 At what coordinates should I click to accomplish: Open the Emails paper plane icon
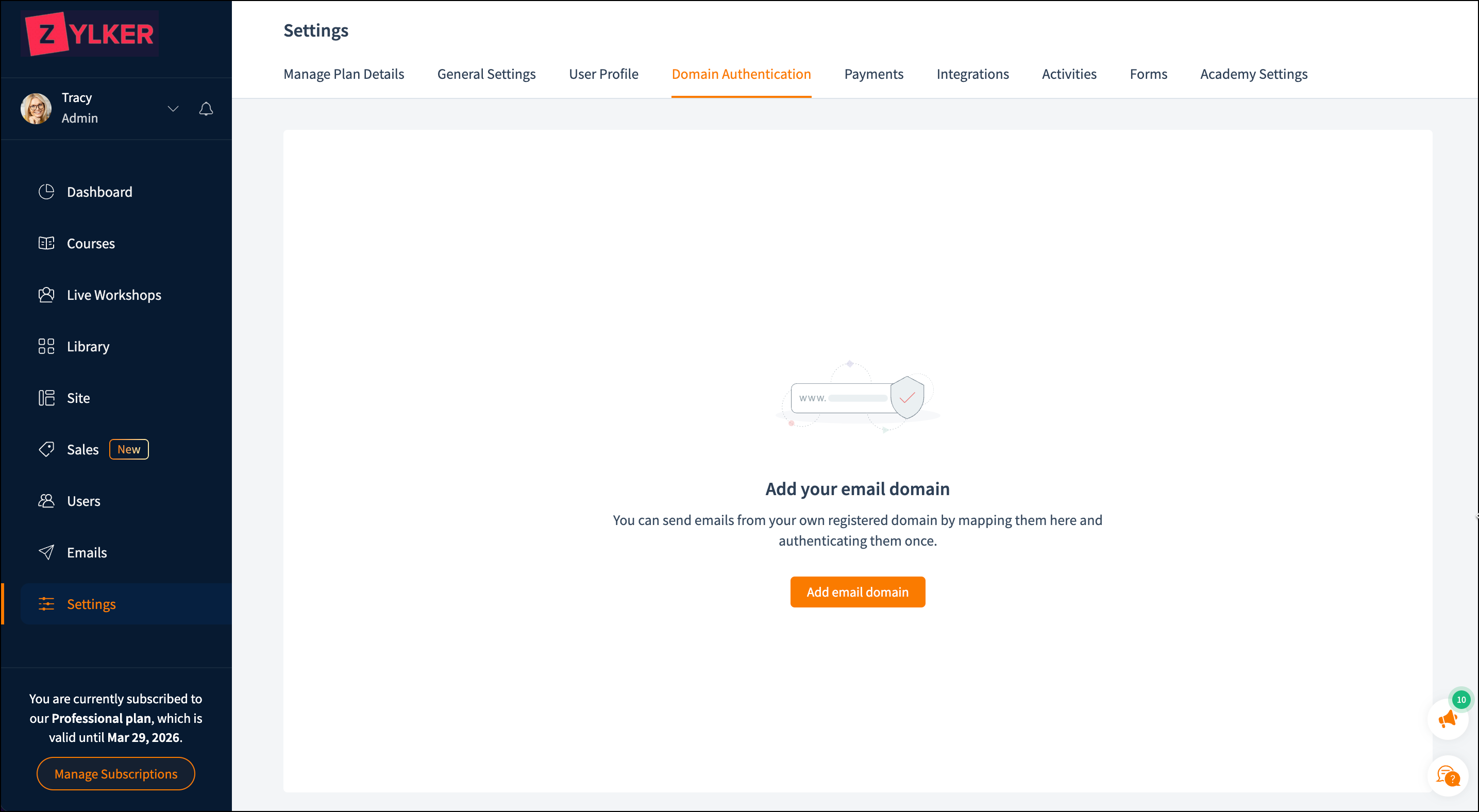tap(46, 552)
